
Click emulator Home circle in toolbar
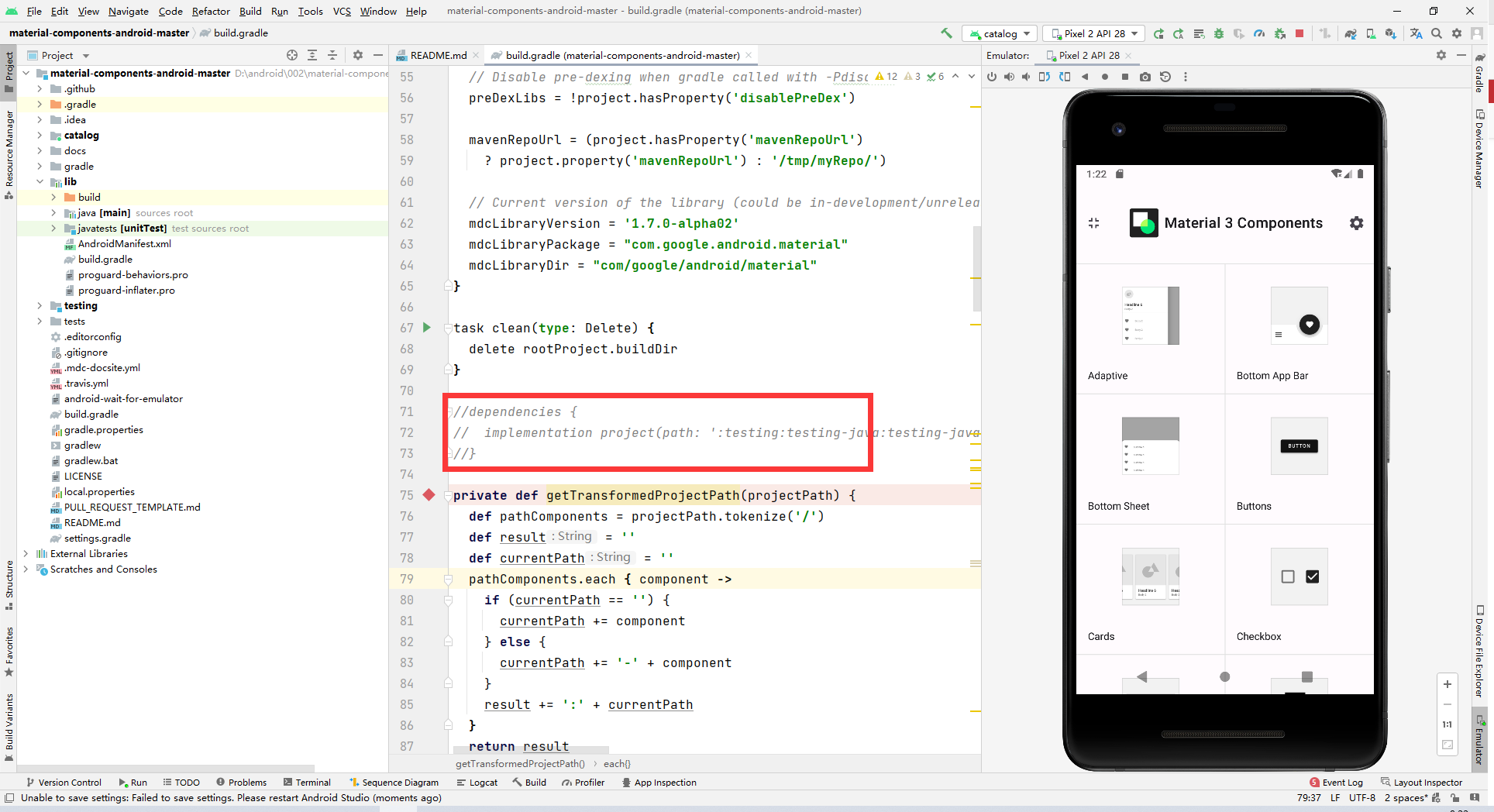point(1105,77)
